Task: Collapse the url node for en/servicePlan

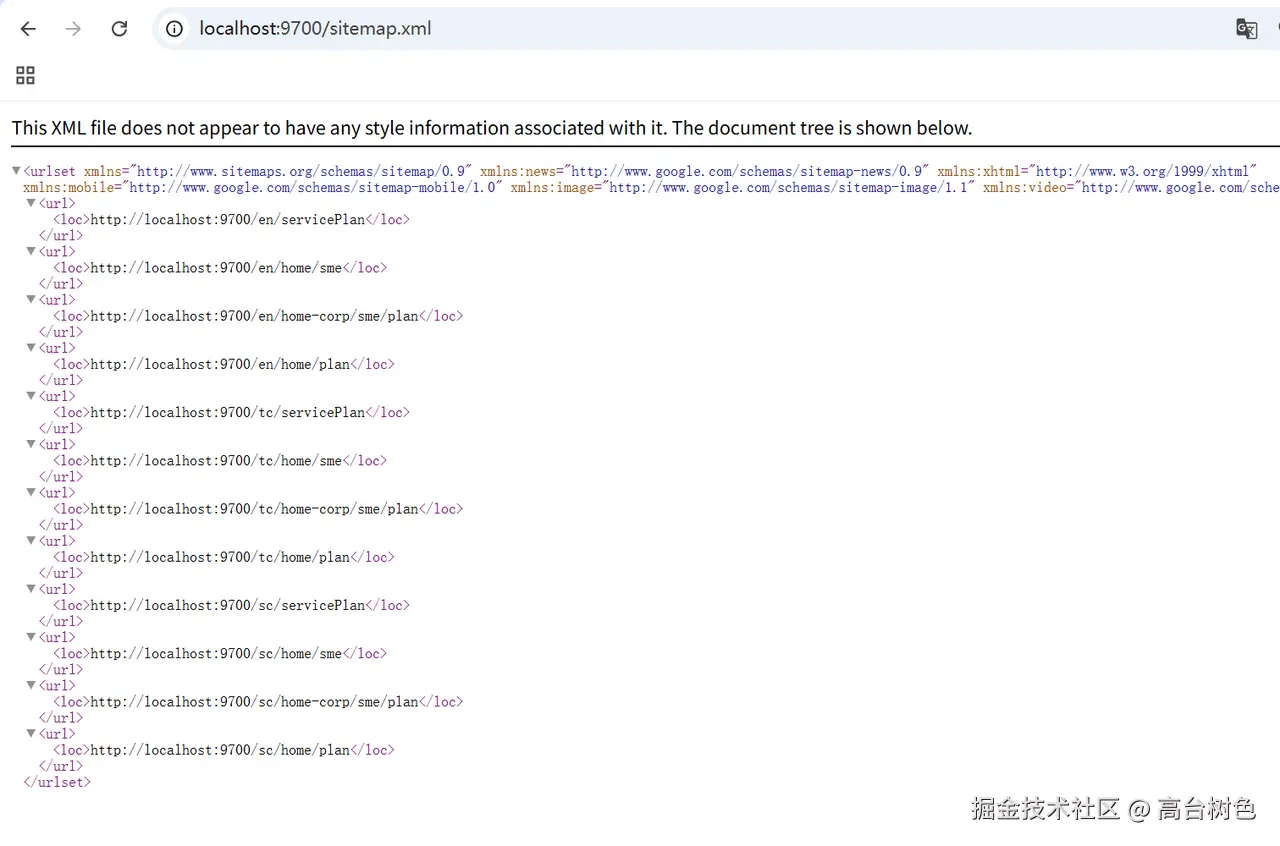Action: [x=31, y=203]
